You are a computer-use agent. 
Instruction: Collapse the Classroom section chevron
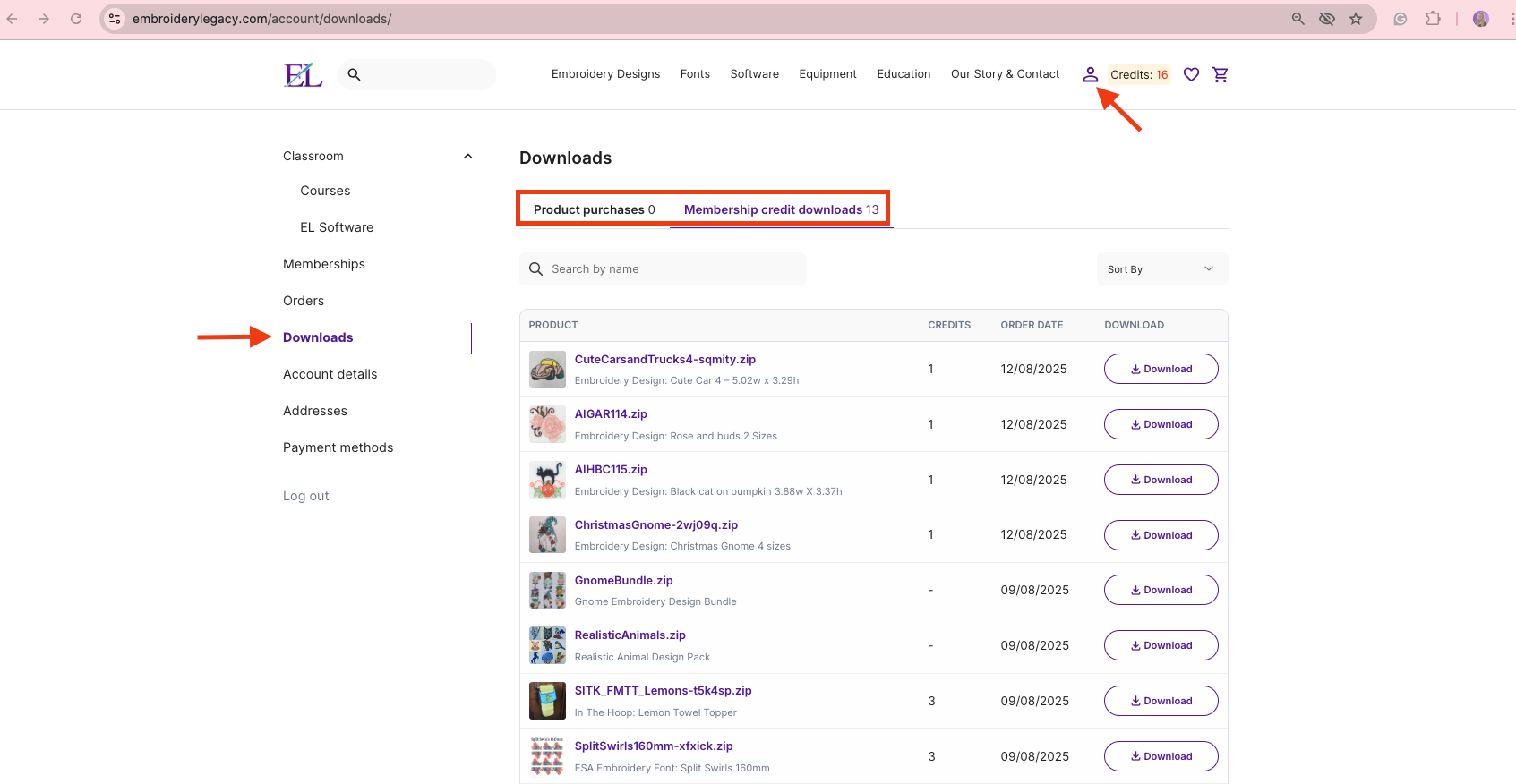coord(467,156)
